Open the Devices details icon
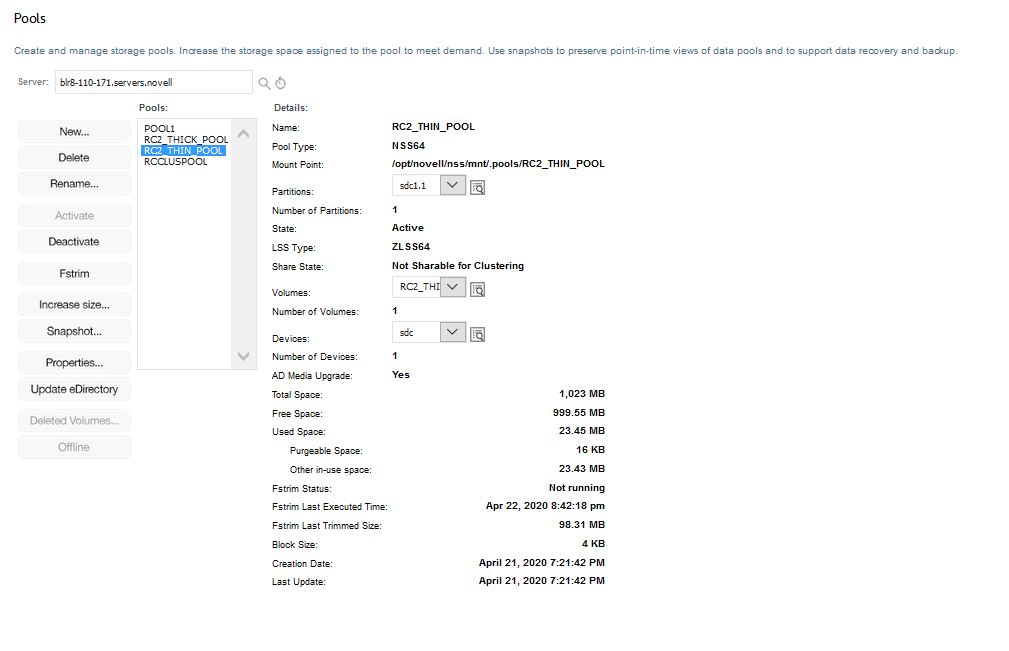Viewport: 1009px width, 651px height. pos(478,334)
